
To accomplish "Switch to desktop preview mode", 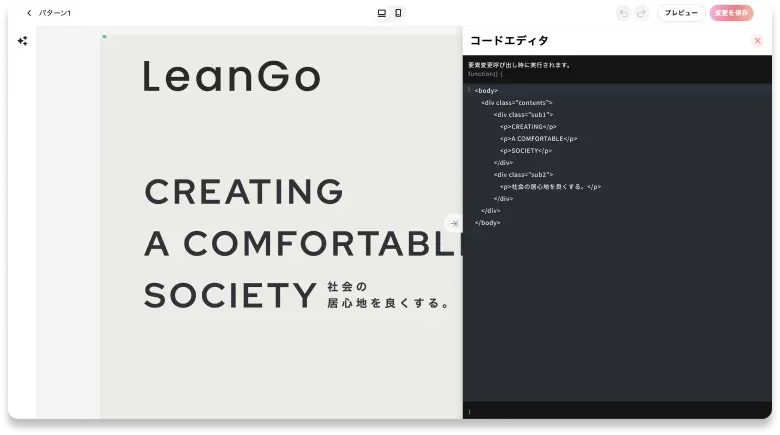I will pyautogui.click(x=382, y=13).
